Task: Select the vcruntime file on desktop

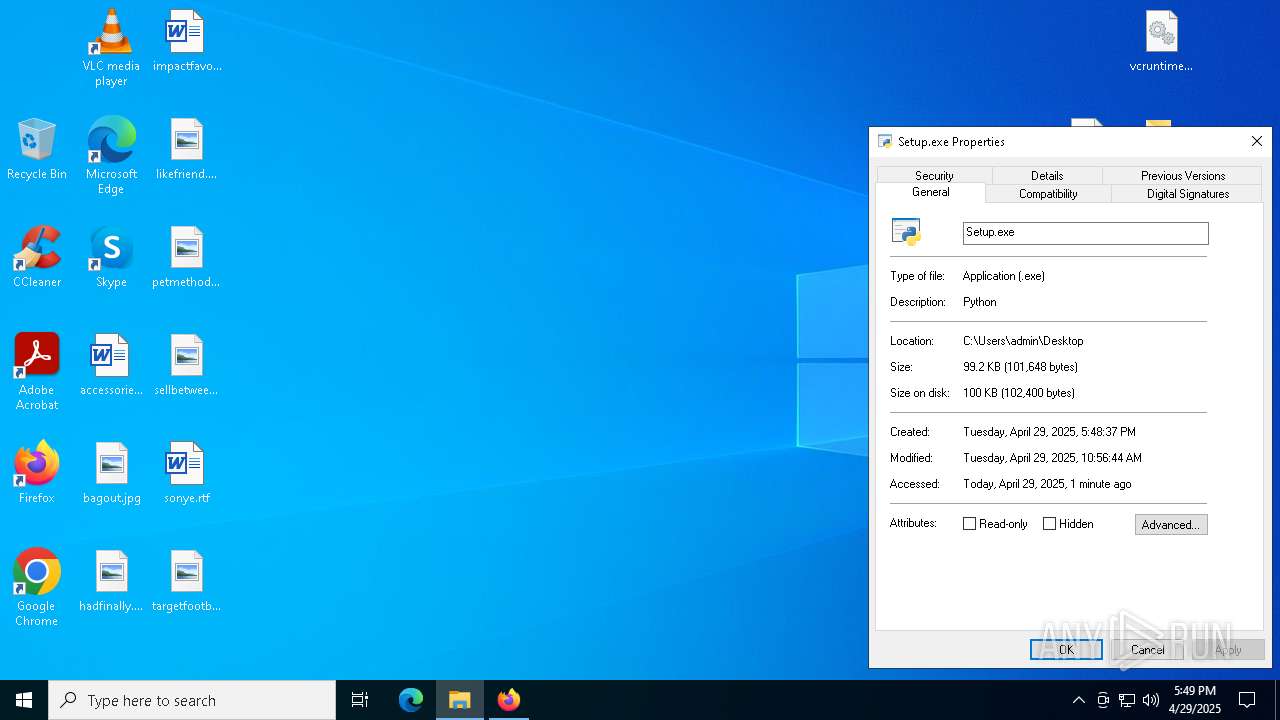Action: [1161, 40]
